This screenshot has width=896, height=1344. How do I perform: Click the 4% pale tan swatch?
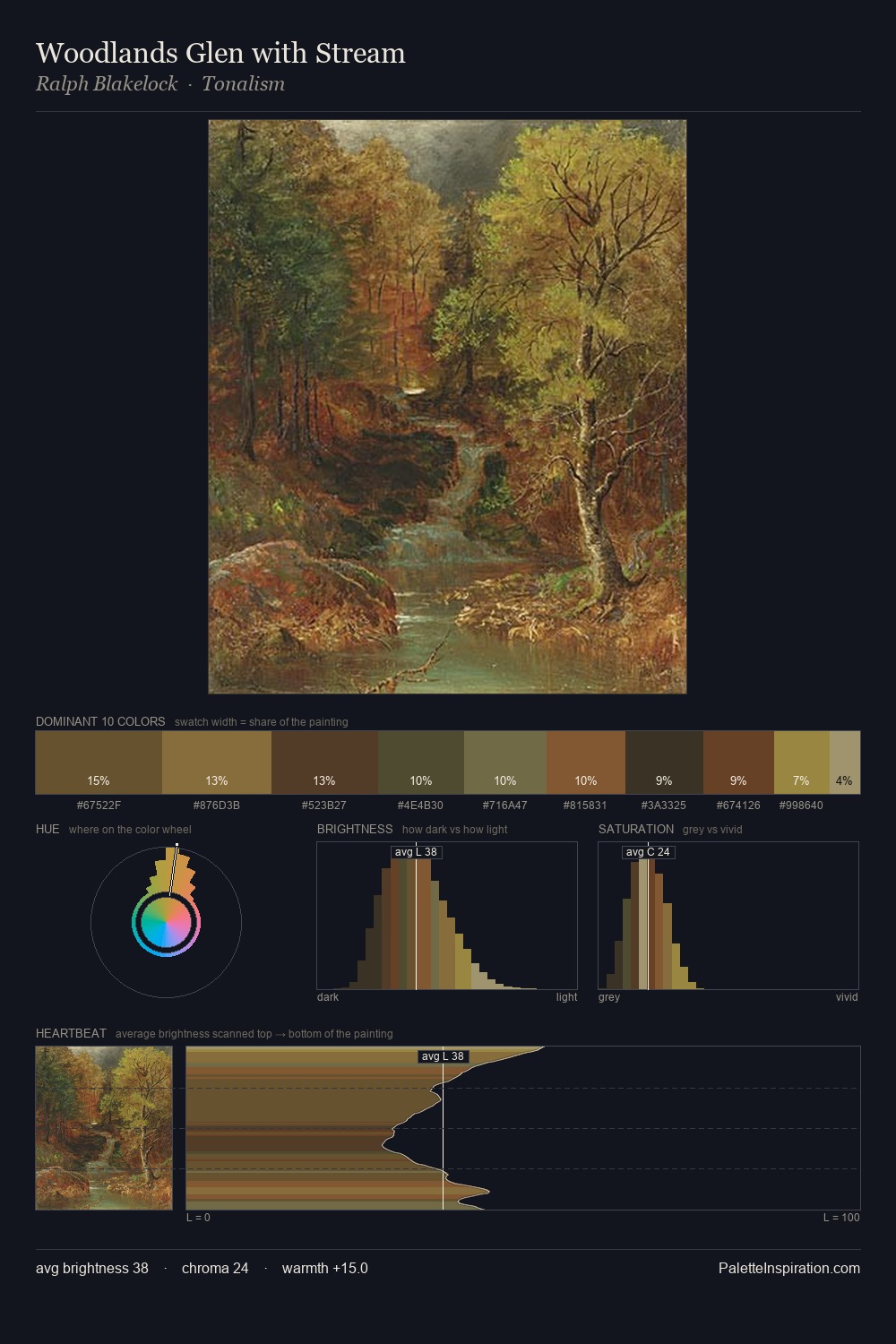tap(845, 762)
